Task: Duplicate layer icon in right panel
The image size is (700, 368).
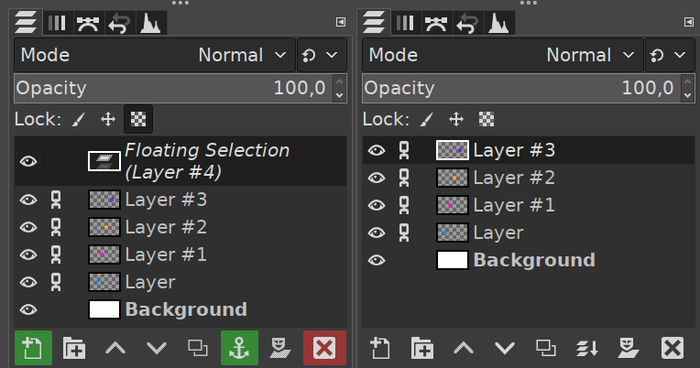Action: tap(546, 348)
